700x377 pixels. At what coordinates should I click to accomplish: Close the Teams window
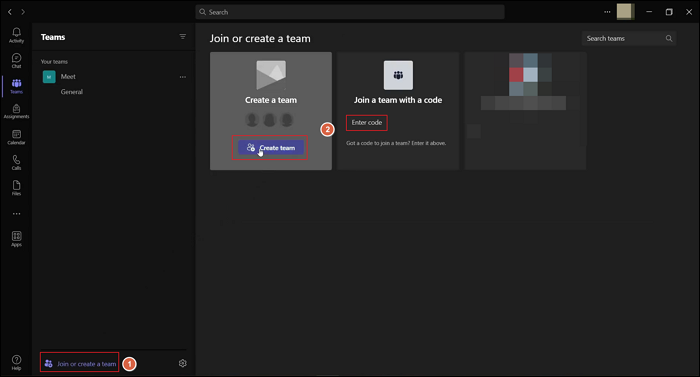pyautogui.click(x=689, y=12)
